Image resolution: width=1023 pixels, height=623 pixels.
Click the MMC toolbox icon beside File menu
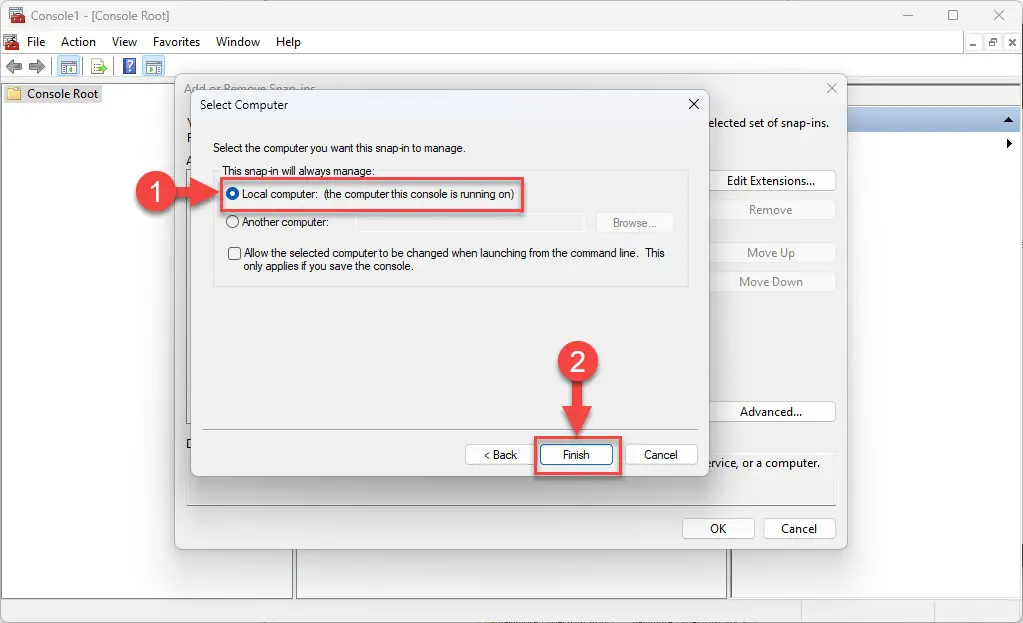click(11, 42)
